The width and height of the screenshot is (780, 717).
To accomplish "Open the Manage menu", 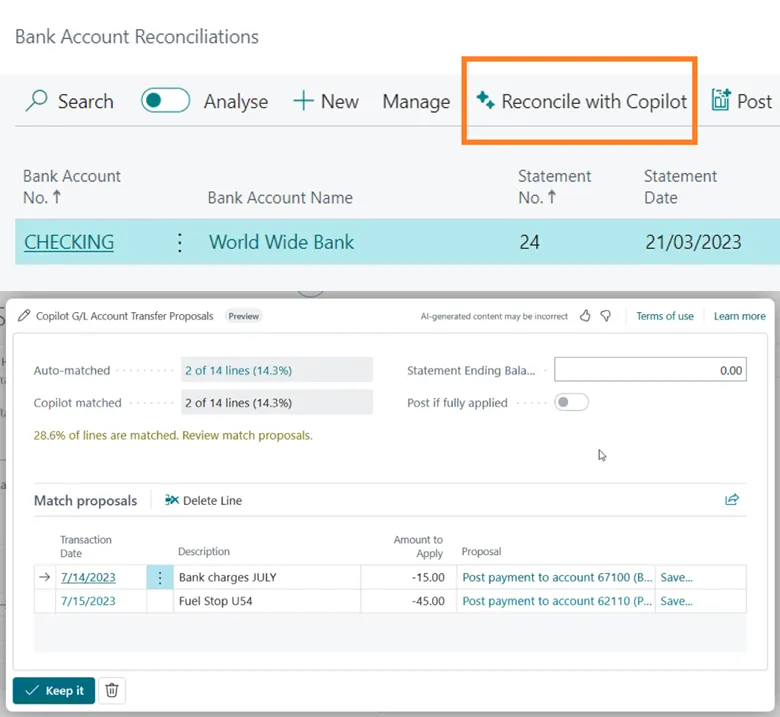I will [x=416, y=102].
